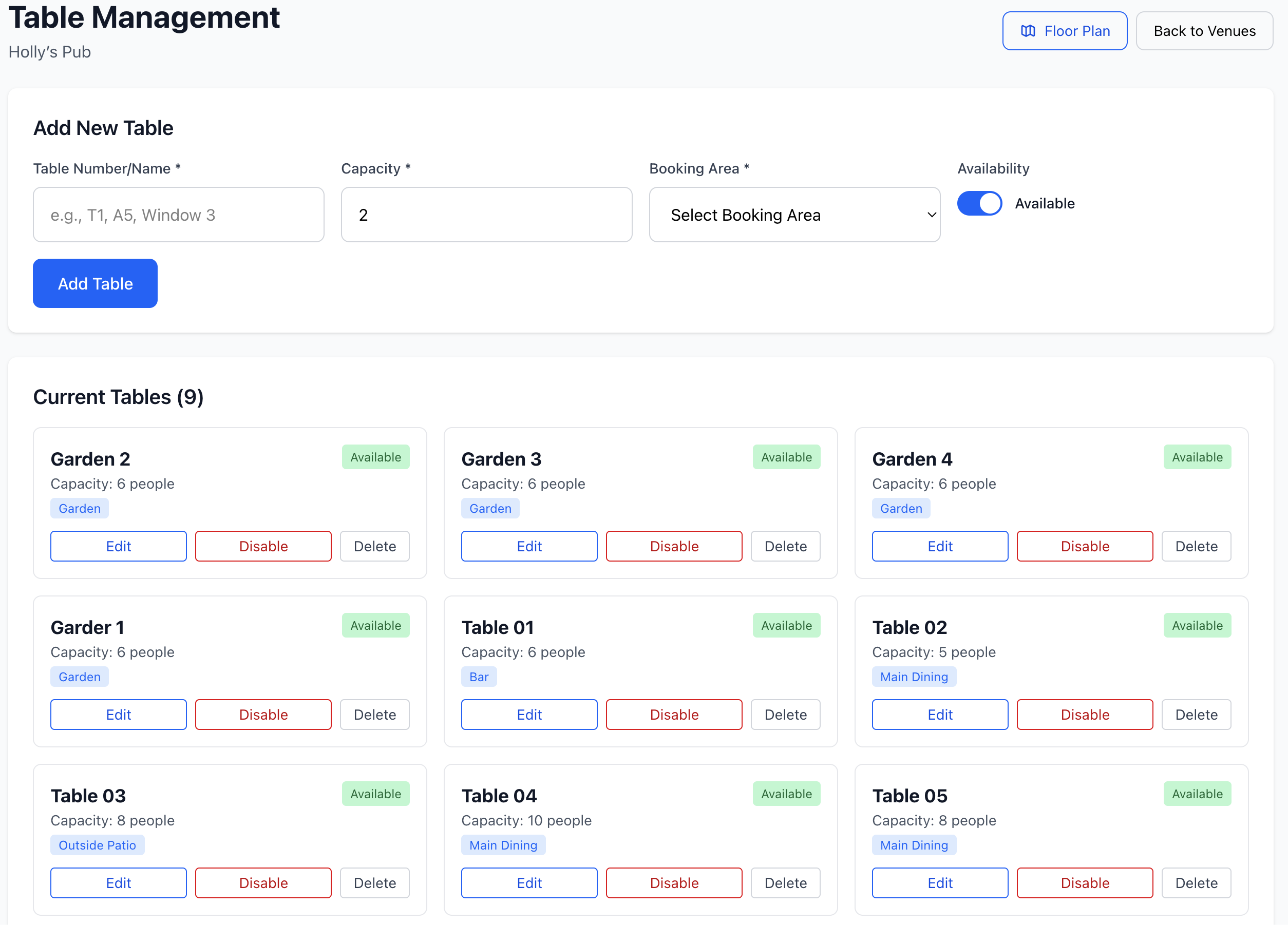The height and width of the screenshot is (925, 1288).
Task: Click the Floor Plan map icon
Action: pos(1029,31)
